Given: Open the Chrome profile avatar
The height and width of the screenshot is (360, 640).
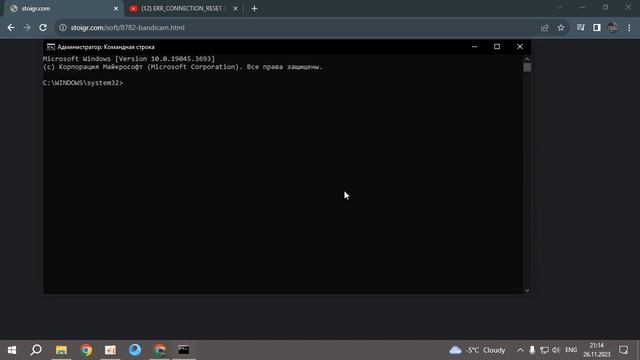Looking at the screenshot, I should pos(613,28).
